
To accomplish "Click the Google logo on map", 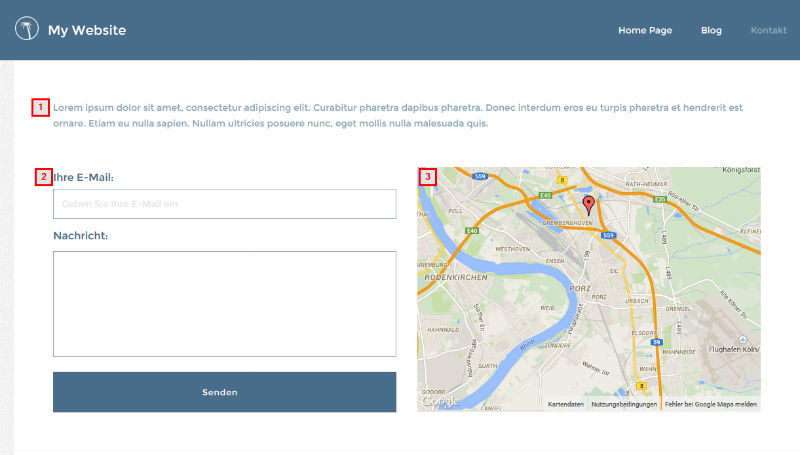I will pos(439,402).
